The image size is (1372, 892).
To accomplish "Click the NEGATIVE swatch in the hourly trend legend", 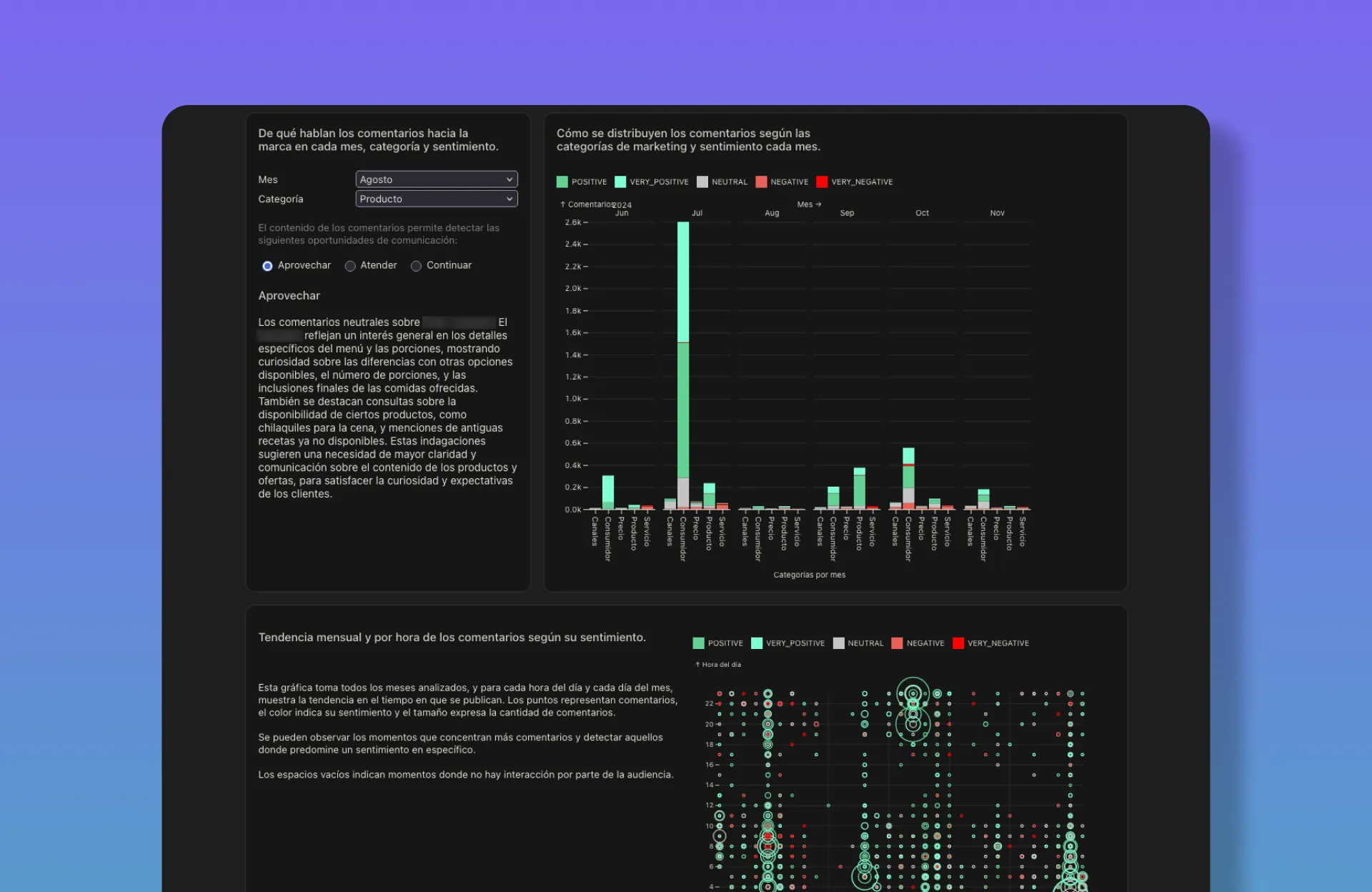I will 898,643.
